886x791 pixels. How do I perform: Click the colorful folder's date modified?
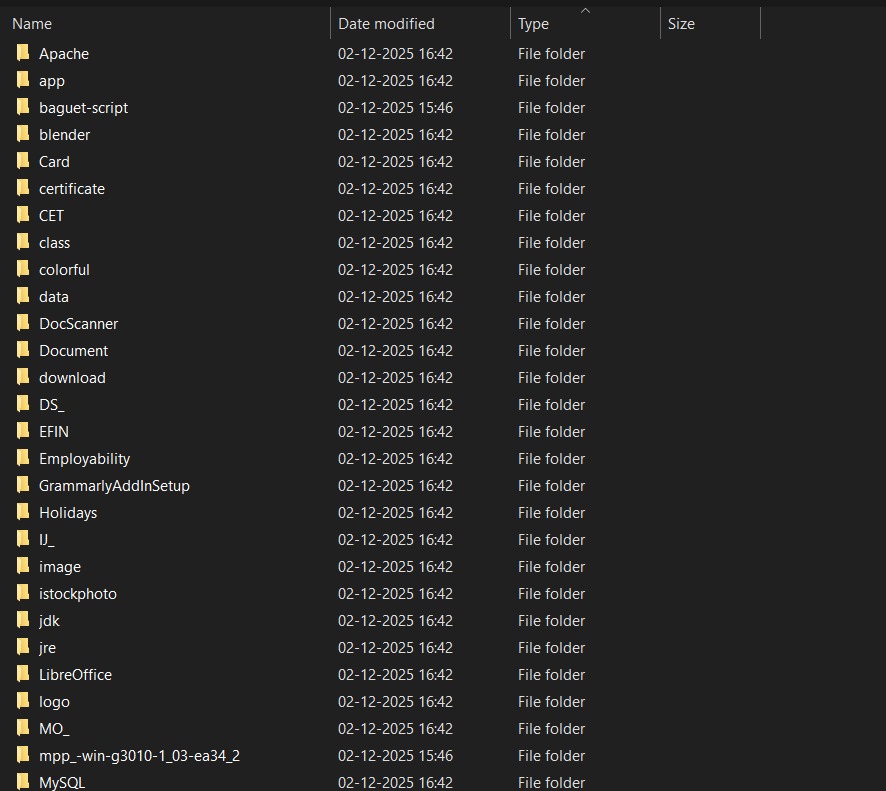(x=395, y=270)
